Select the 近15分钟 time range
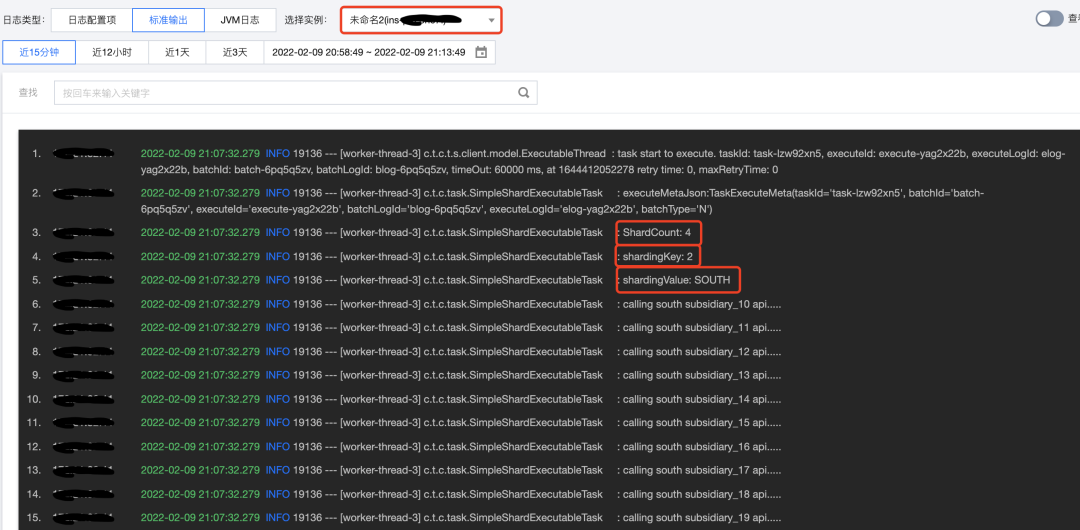Image resolution: width=1080 pixels, height=530 pixels. click(x=39, y=52)
